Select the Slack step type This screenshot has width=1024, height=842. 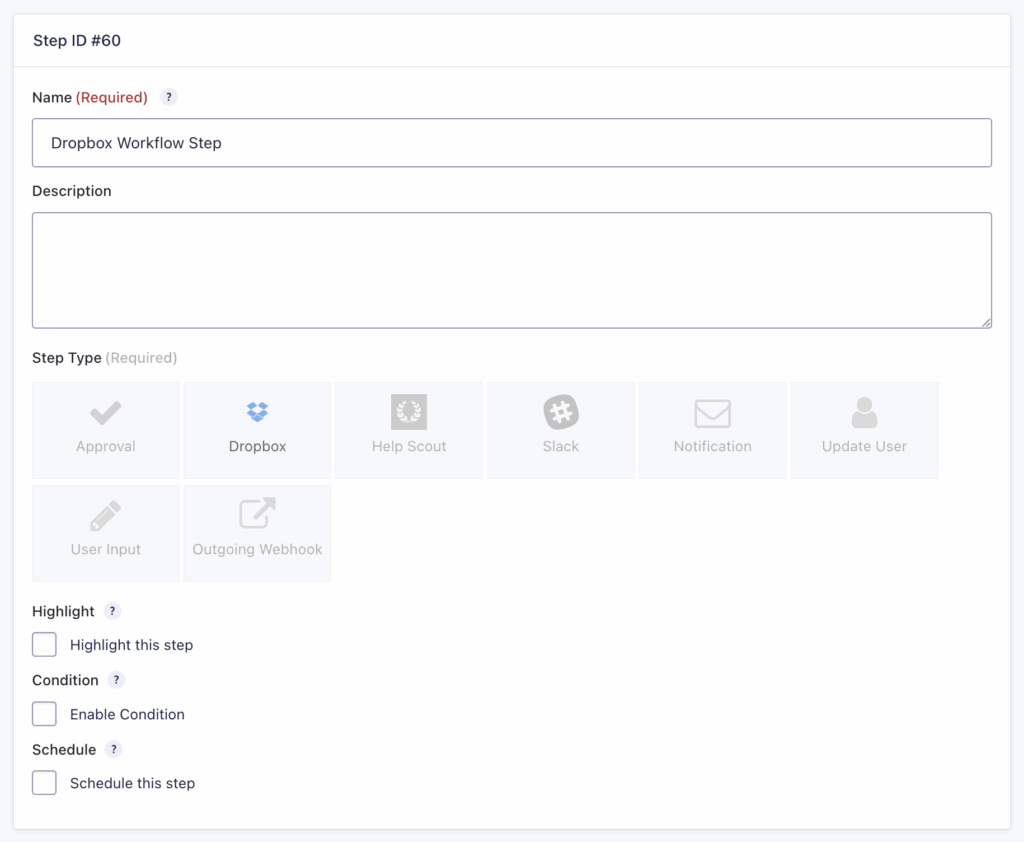point(560,429)
